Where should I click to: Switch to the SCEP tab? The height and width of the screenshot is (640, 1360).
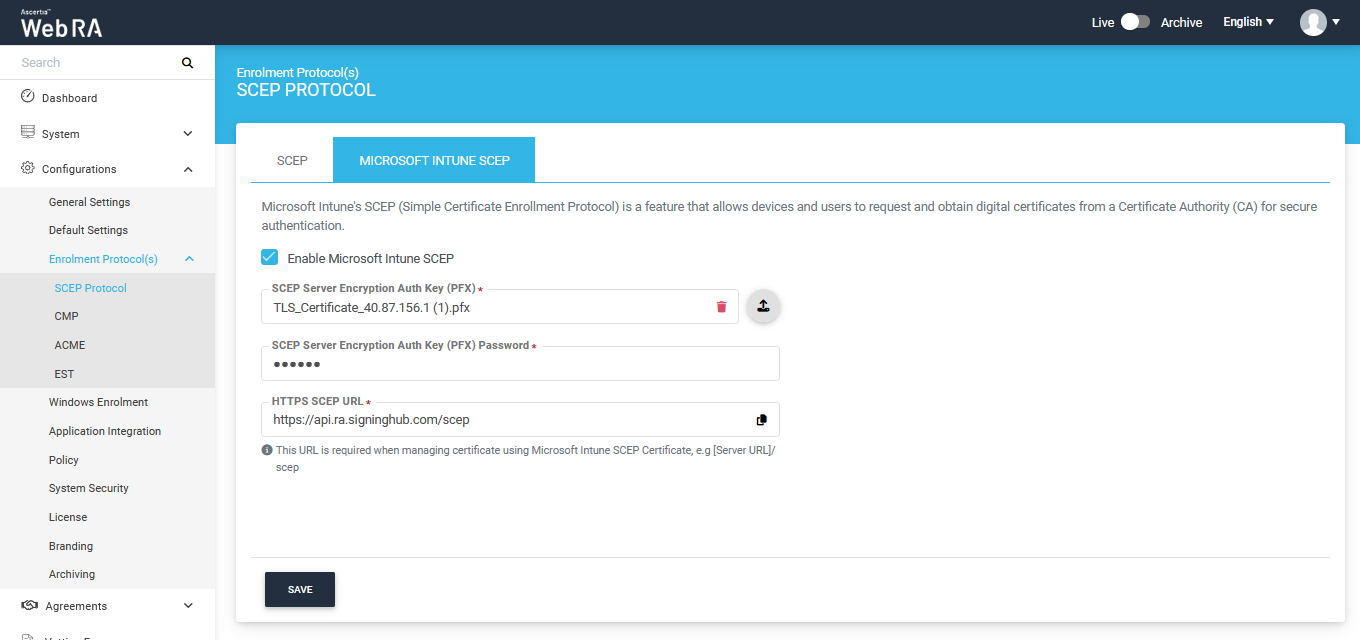click(x=292, y=160)
